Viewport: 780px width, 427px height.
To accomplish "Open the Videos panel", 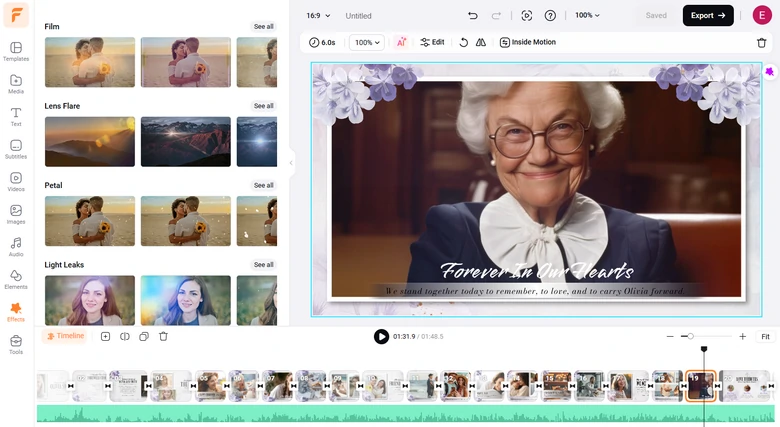I will (16, 182).
